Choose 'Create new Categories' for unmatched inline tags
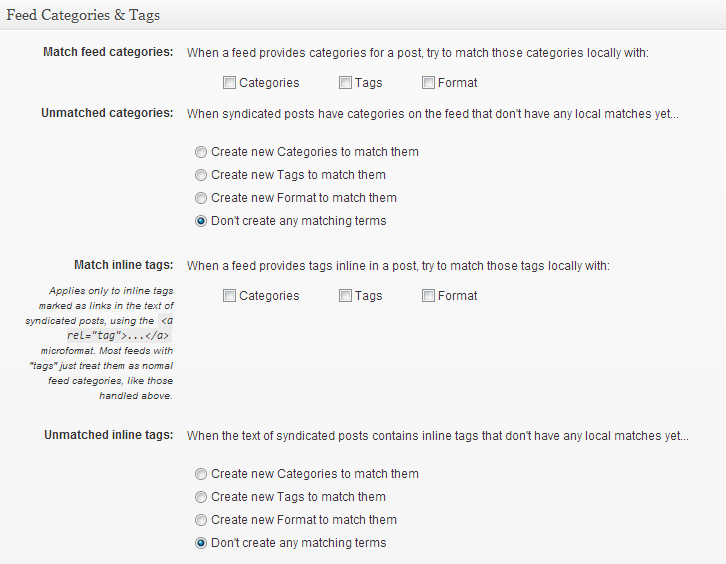The height and width of the screenshot is (564, 726). [x=202, y=474]
